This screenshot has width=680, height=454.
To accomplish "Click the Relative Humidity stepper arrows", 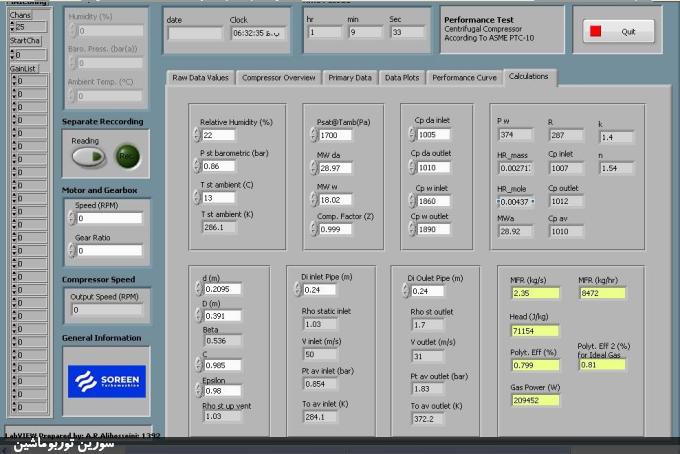I will (x=196, y=135).
